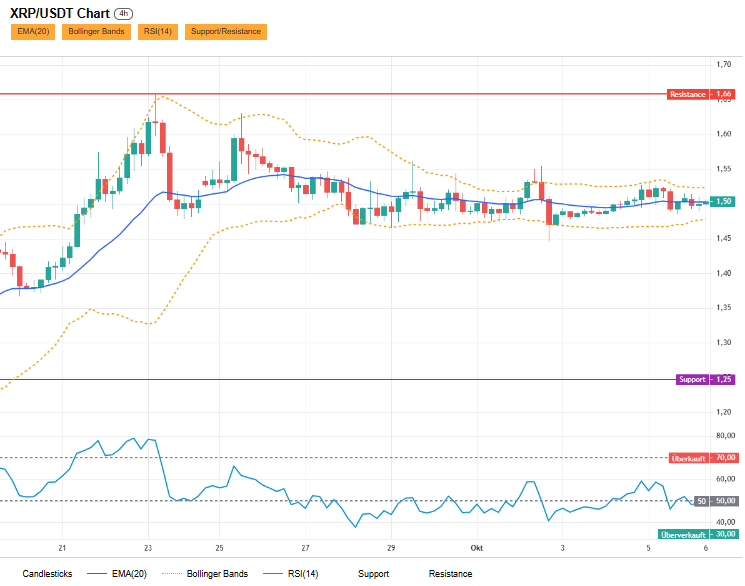Click the Überkauft 70,00 RSI label

click(x=703, y=458)
